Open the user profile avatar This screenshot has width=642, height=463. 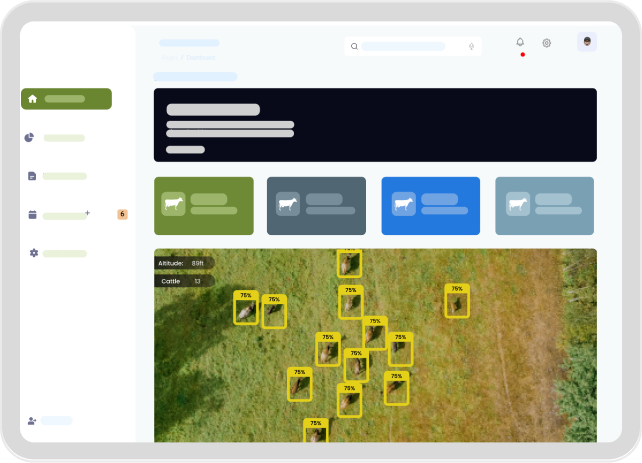587,42
